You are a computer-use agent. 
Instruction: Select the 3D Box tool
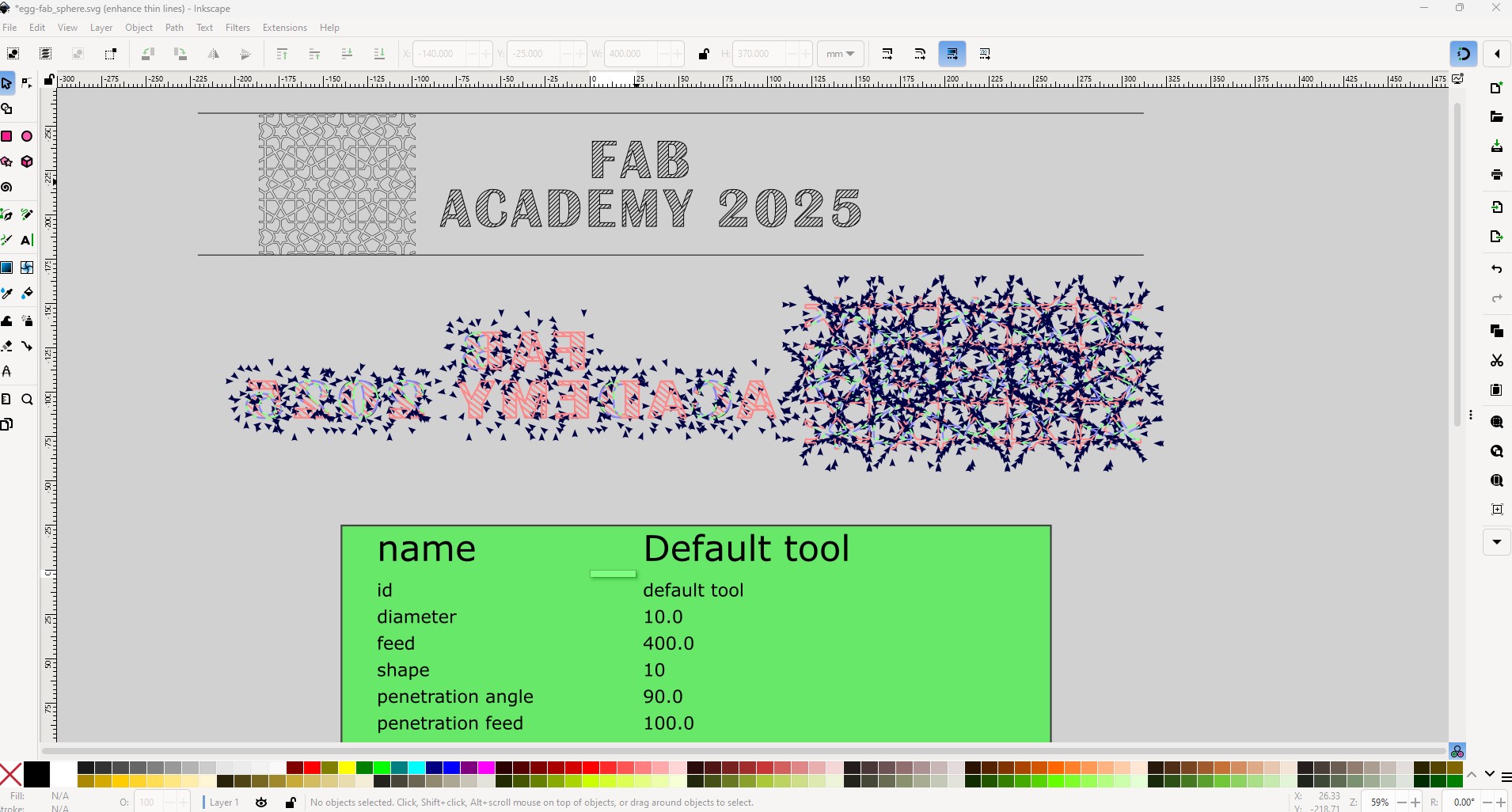pyautogui.click(x=27, y=161)
